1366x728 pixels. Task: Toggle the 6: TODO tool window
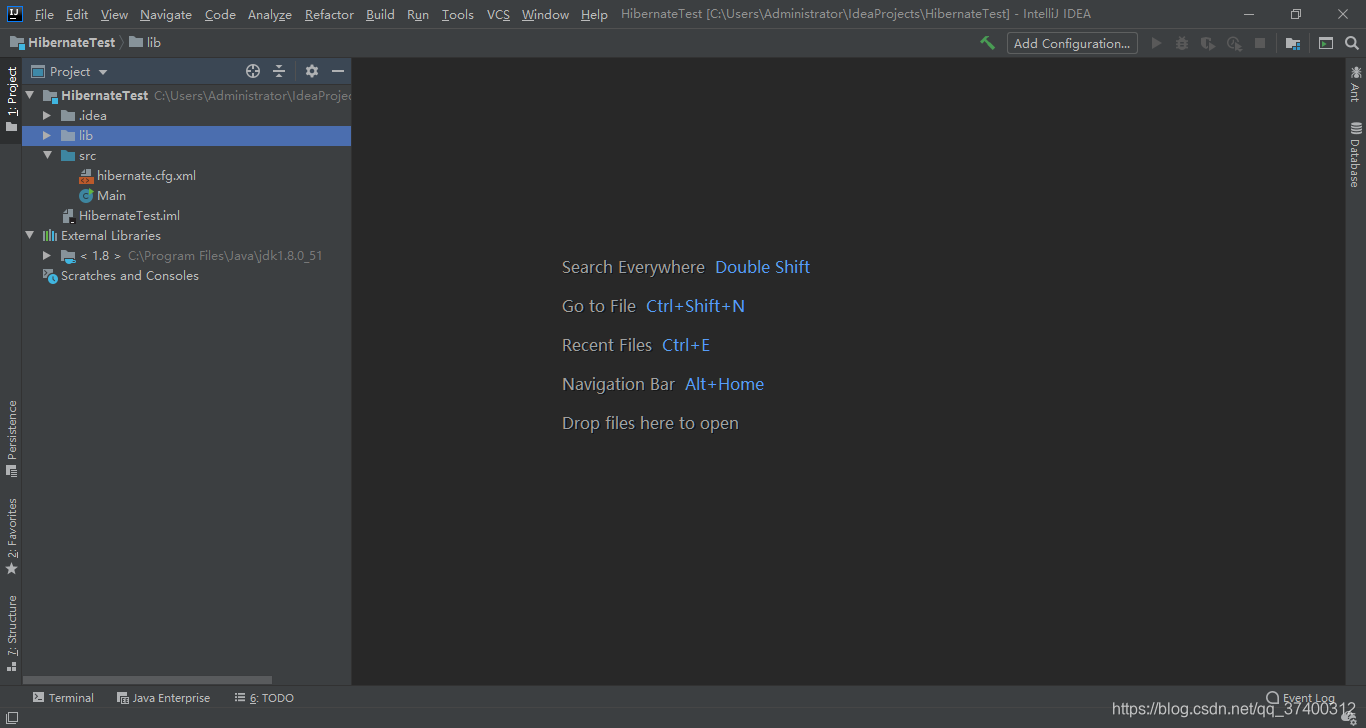pos(264,698)
